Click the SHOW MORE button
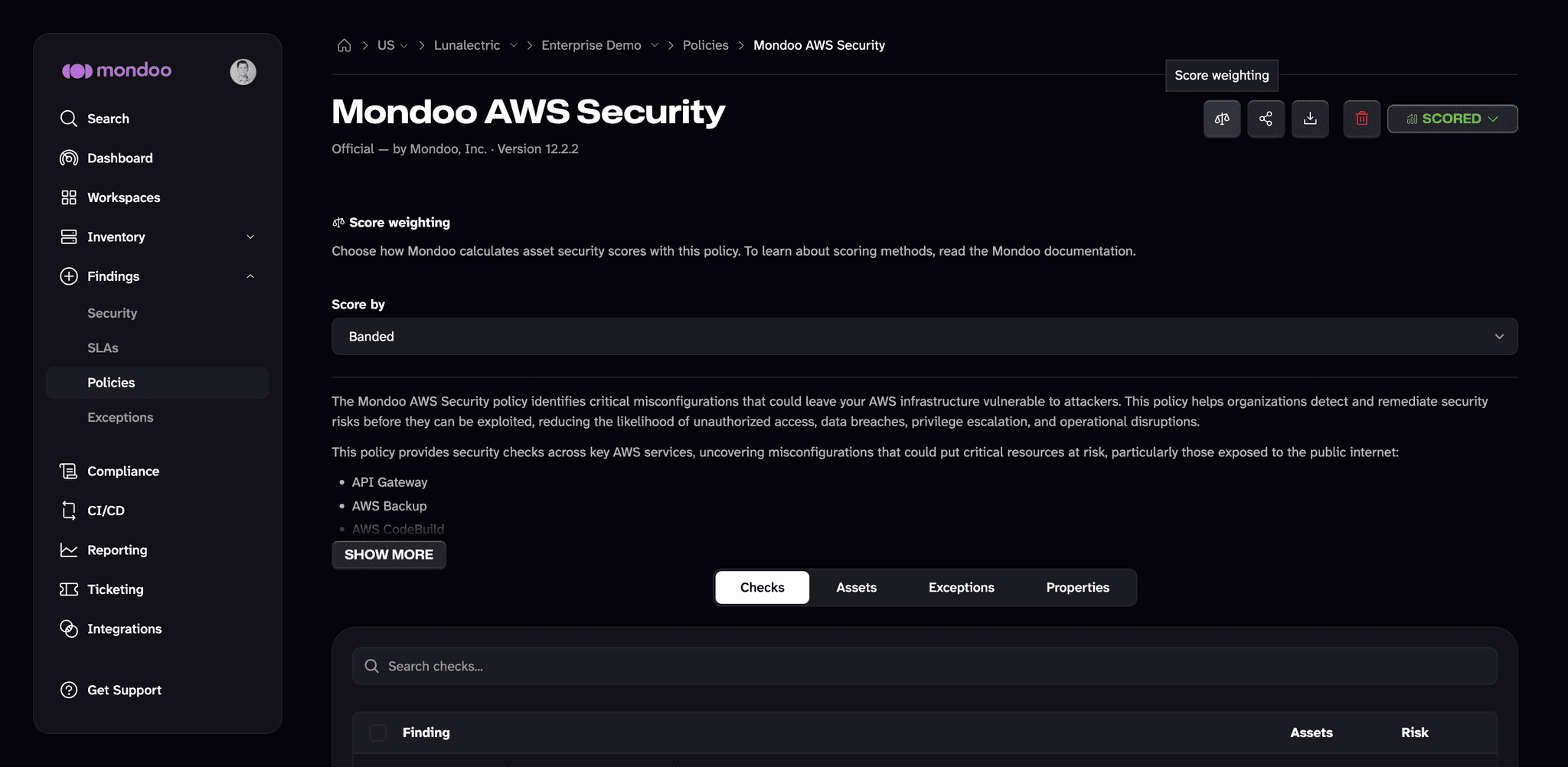 389,554
